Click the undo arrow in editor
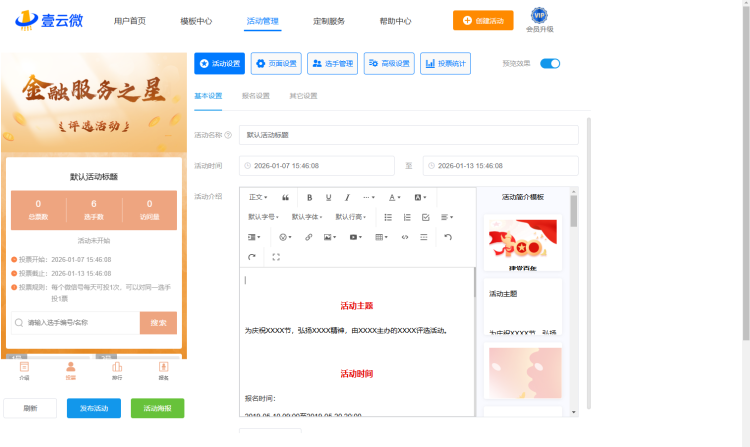The height and width of the screenshot is (447, 750). [x=448, y=237]
